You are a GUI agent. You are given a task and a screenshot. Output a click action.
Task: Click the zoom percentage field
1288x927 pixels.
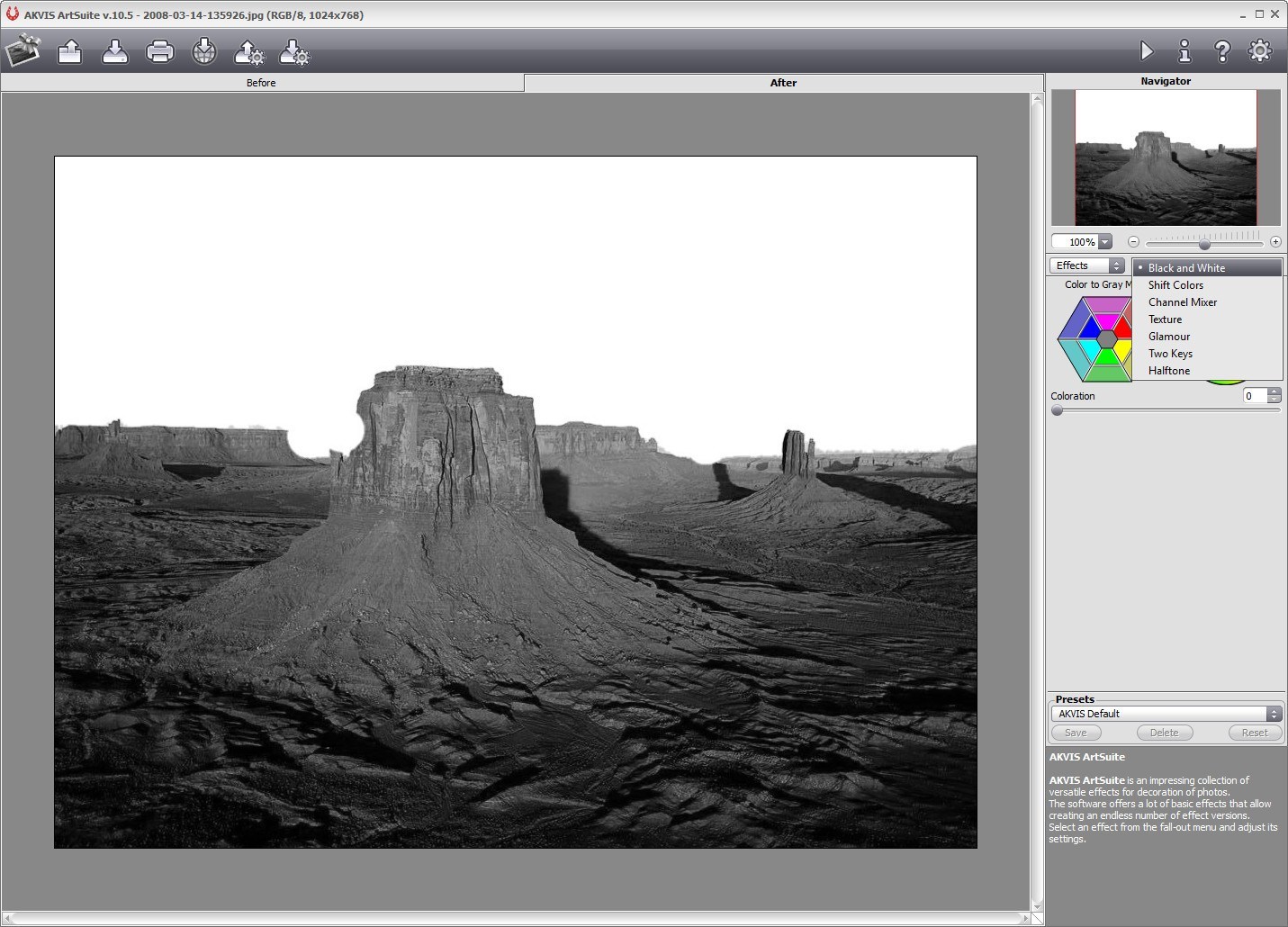coord(1075,242)
